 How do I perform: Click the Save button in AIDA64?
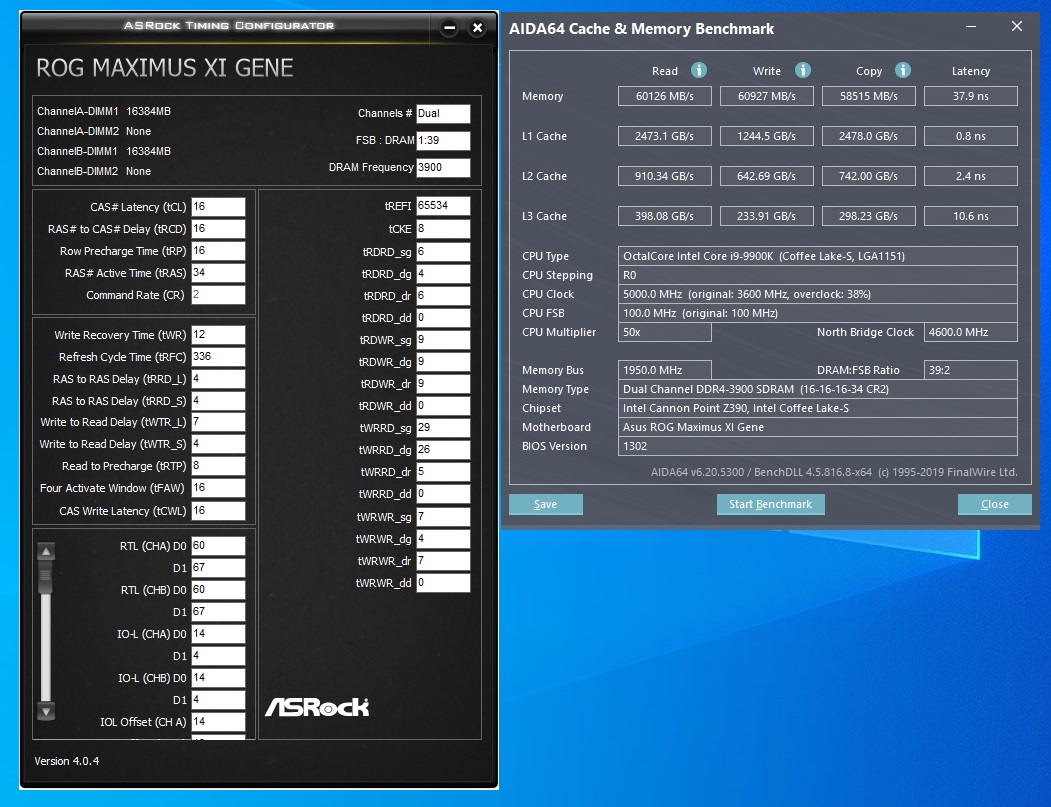[x=546, y=504]
